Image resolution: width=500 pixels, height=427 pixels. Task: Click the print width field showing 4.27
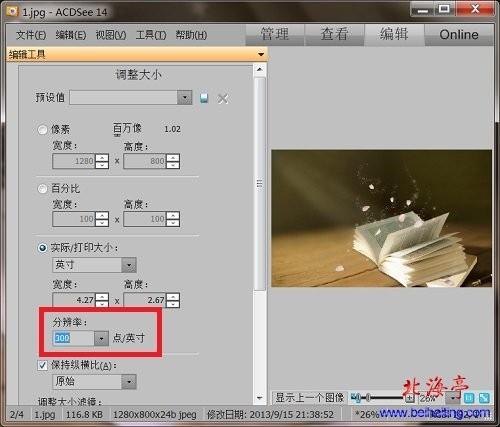74,300
